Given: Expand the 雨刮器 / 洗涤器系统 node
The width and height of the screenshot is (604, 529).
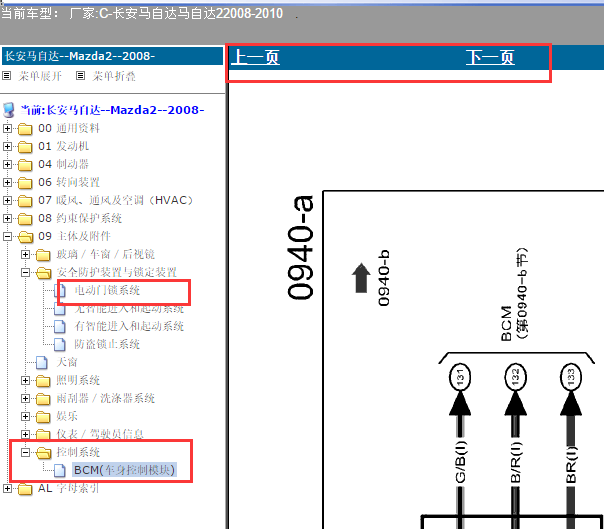Looking at the screenshot, I should point(25,398).
